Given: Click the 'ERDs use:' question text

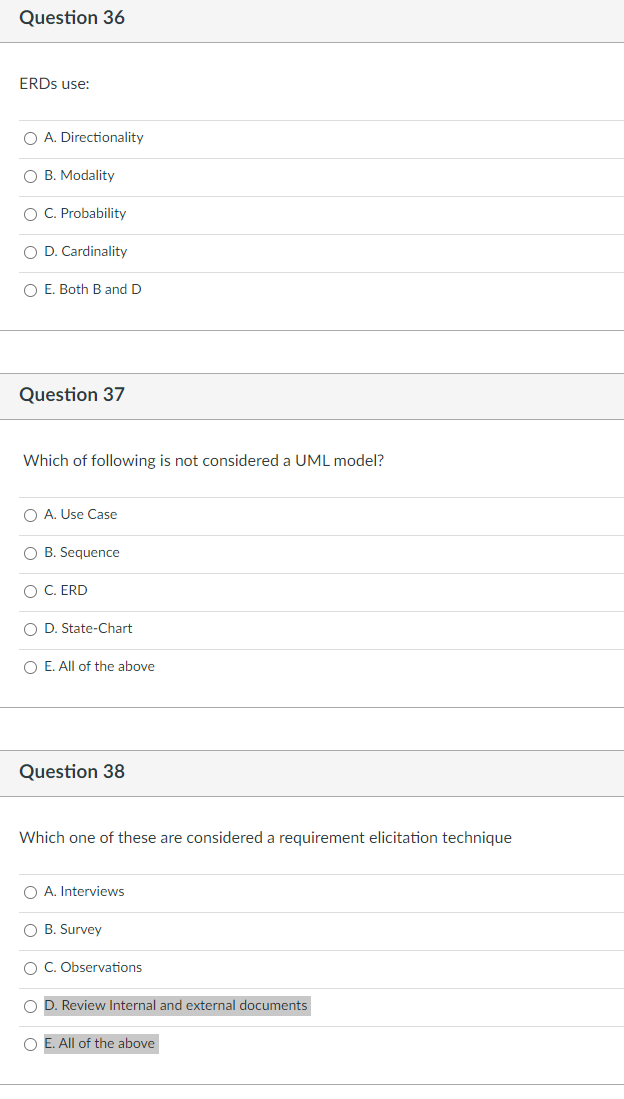Looking at the screenshot, I should tap(54, 83).
